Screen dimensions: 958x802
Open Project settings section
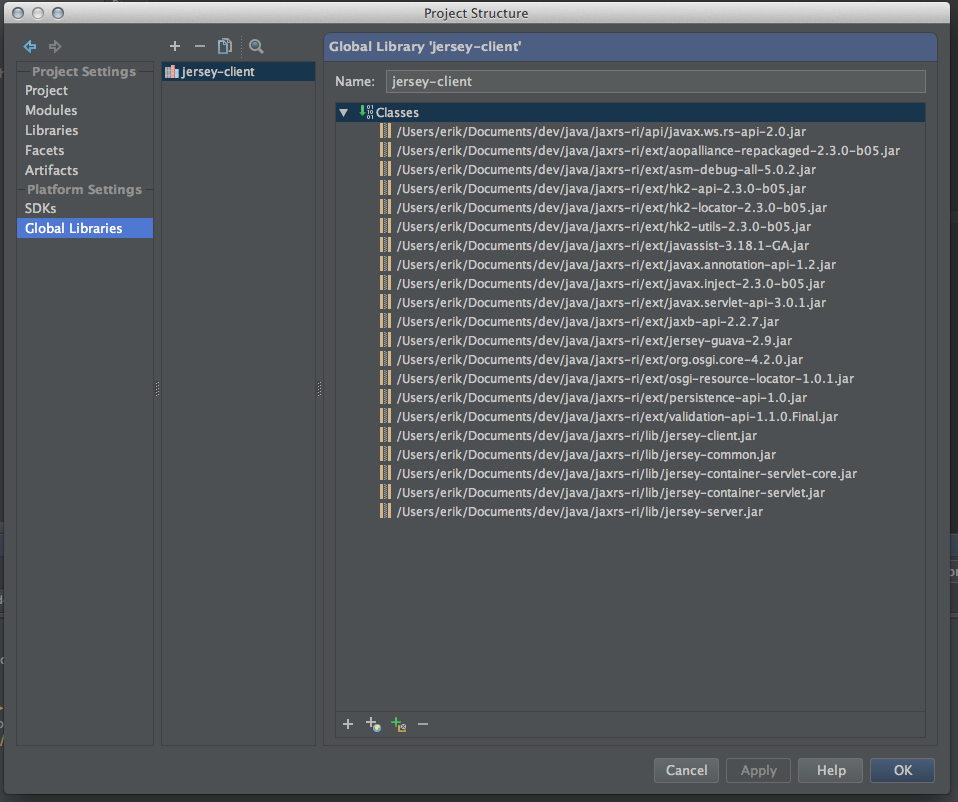(x=46, y=90)
